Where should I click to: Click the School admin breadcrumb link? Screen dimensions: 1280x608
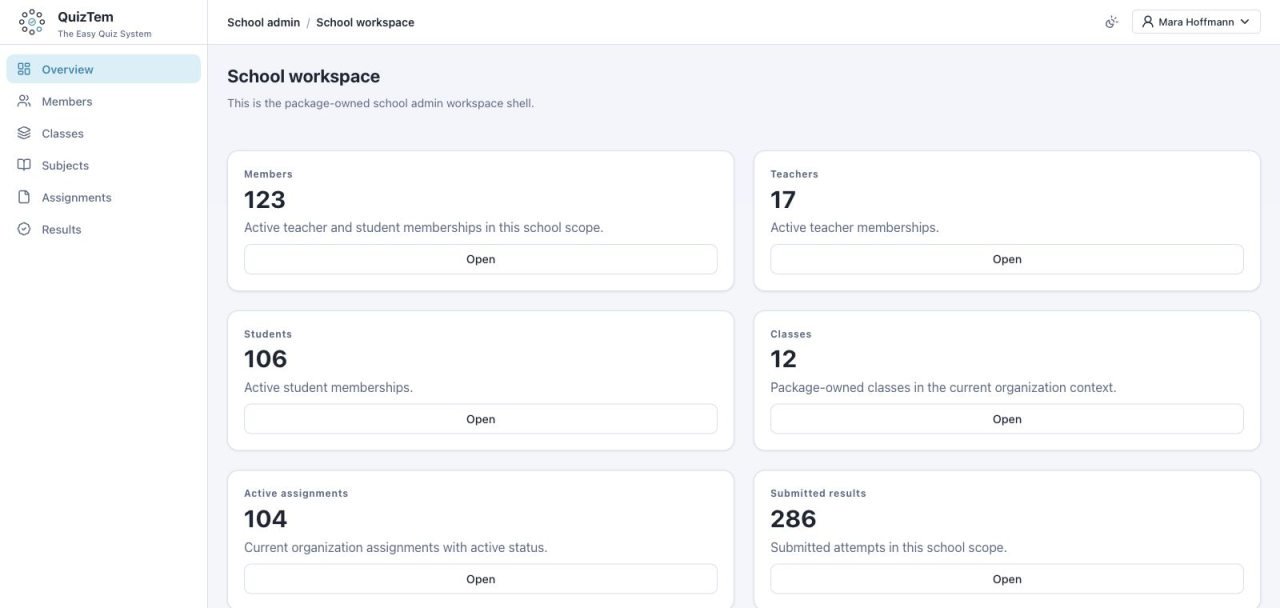coord(263,22)
